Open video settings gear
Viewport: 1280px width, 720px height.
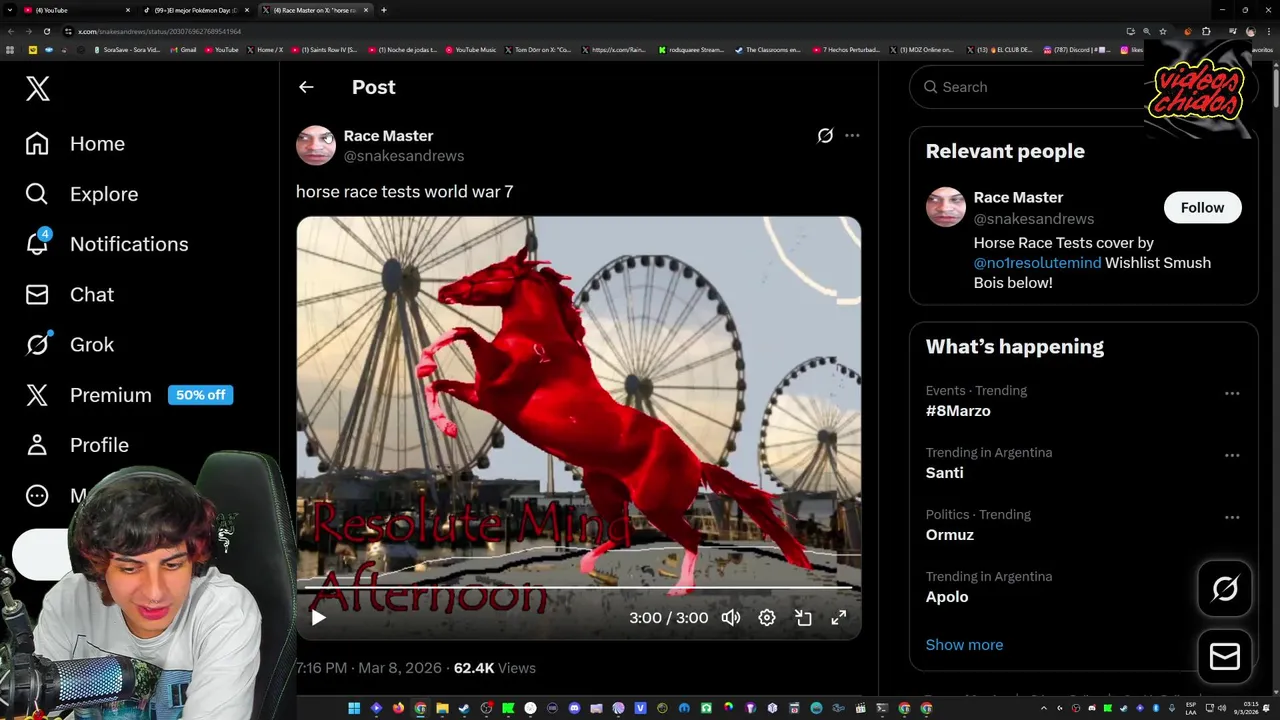tap(767, 618)
